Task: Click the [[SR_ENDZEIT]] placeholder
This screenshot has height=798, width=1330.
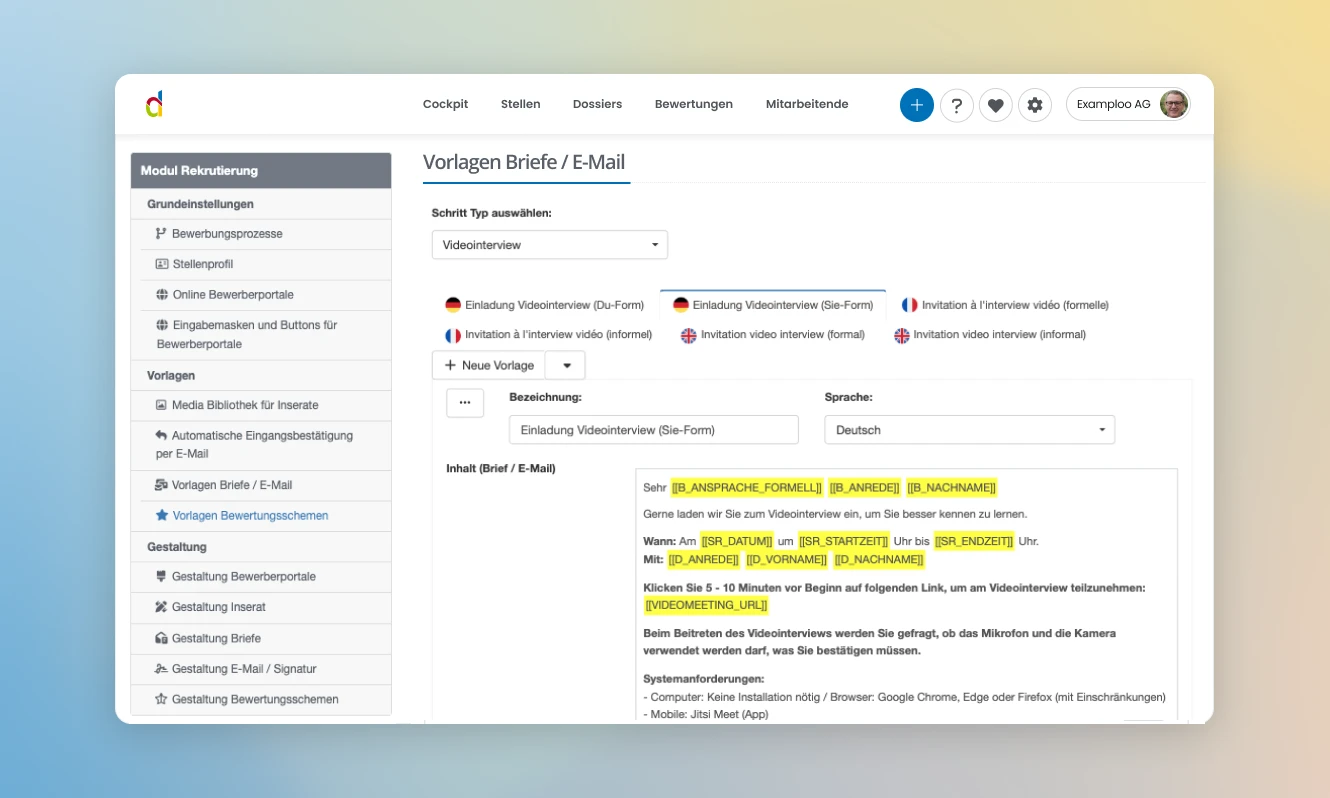Action: [x=974, y=541]
